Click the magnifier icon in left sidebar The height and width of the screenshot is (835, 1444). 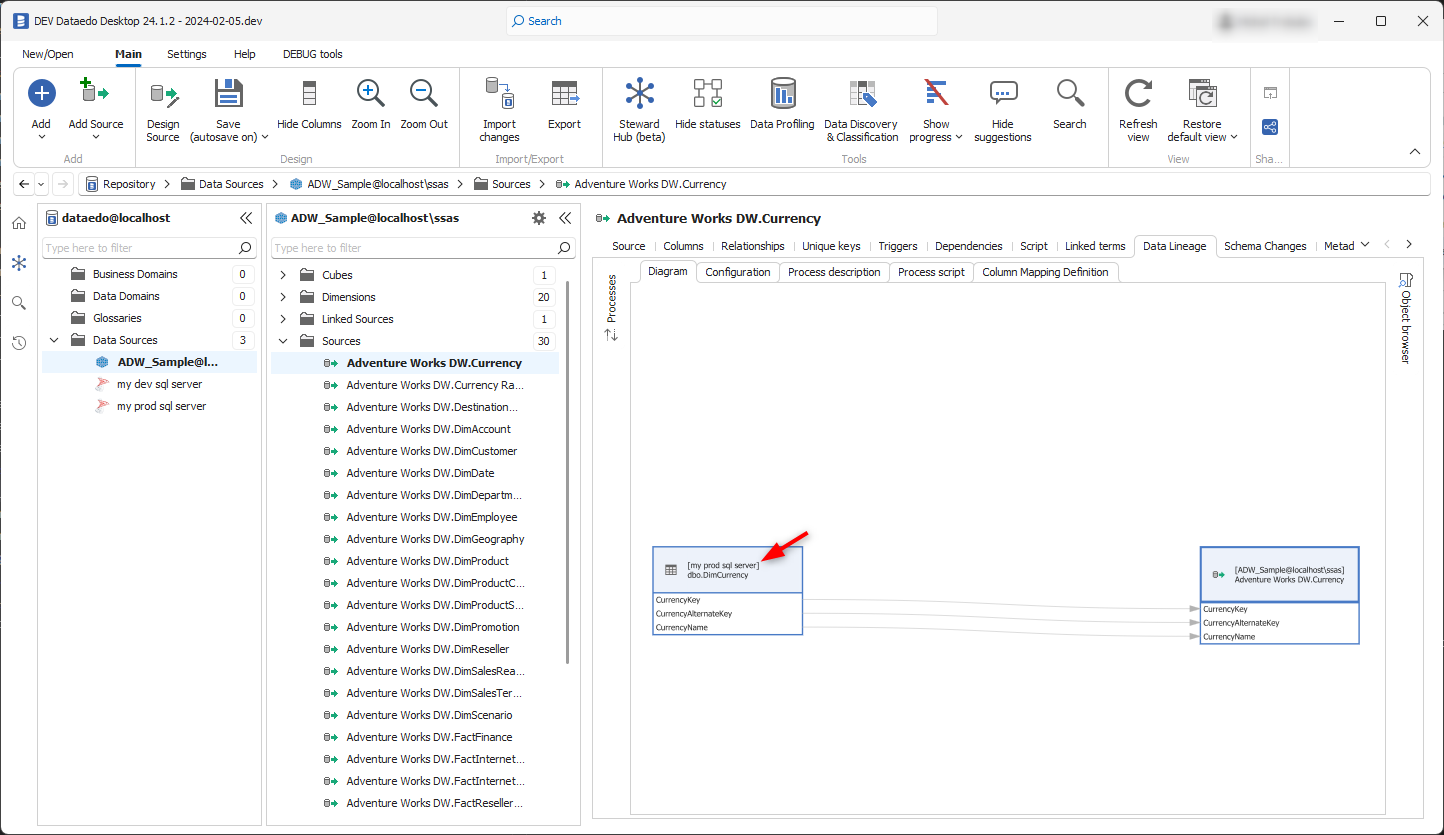pos(19,303)
